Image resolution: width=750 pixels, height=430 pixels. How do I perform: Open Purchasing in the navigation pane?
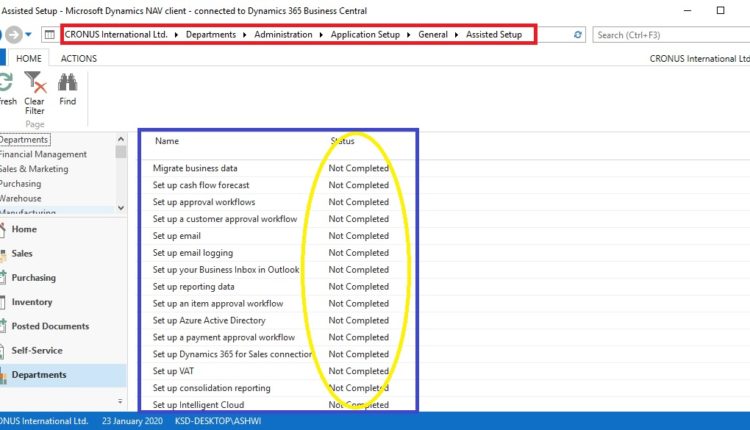33,278
